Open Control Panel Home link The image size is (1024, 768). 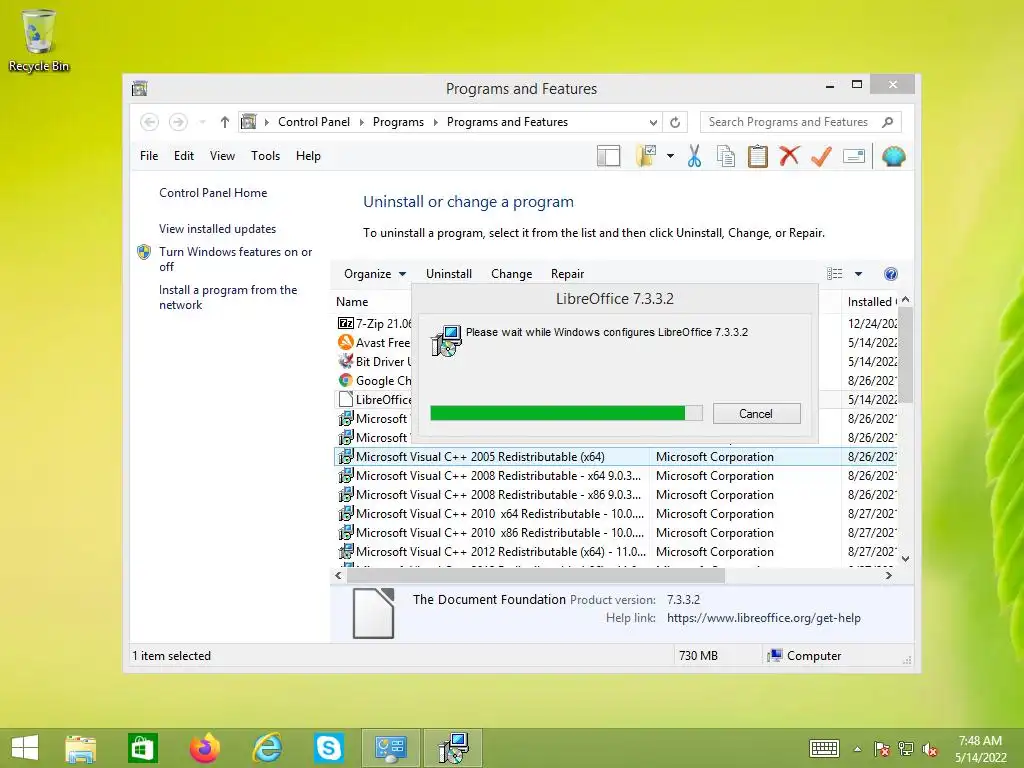[213, 193]
